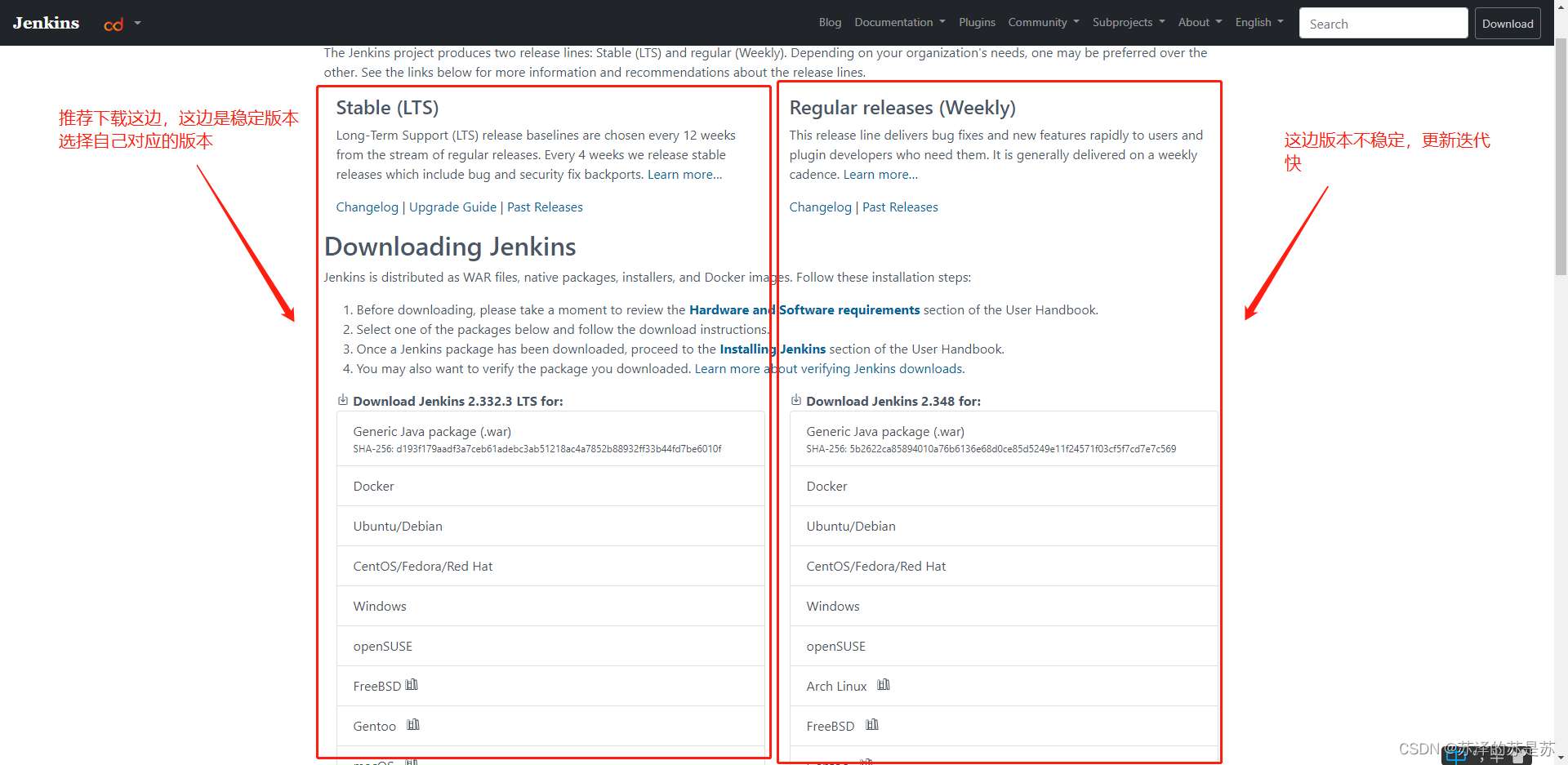Select Gentoo under the LTS list

coord(550,727)
